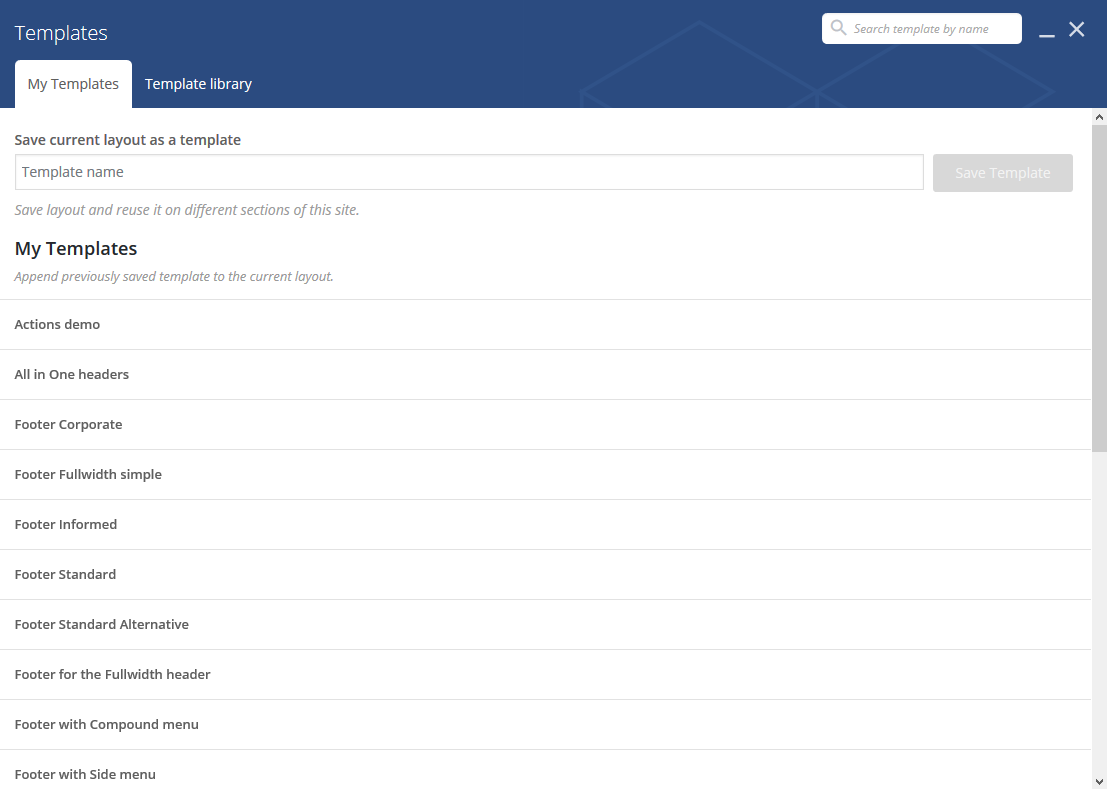Screen dimensions: 1107x789
Task: Choose the Footer Standard Alternative template
Action: coord(545,625)
